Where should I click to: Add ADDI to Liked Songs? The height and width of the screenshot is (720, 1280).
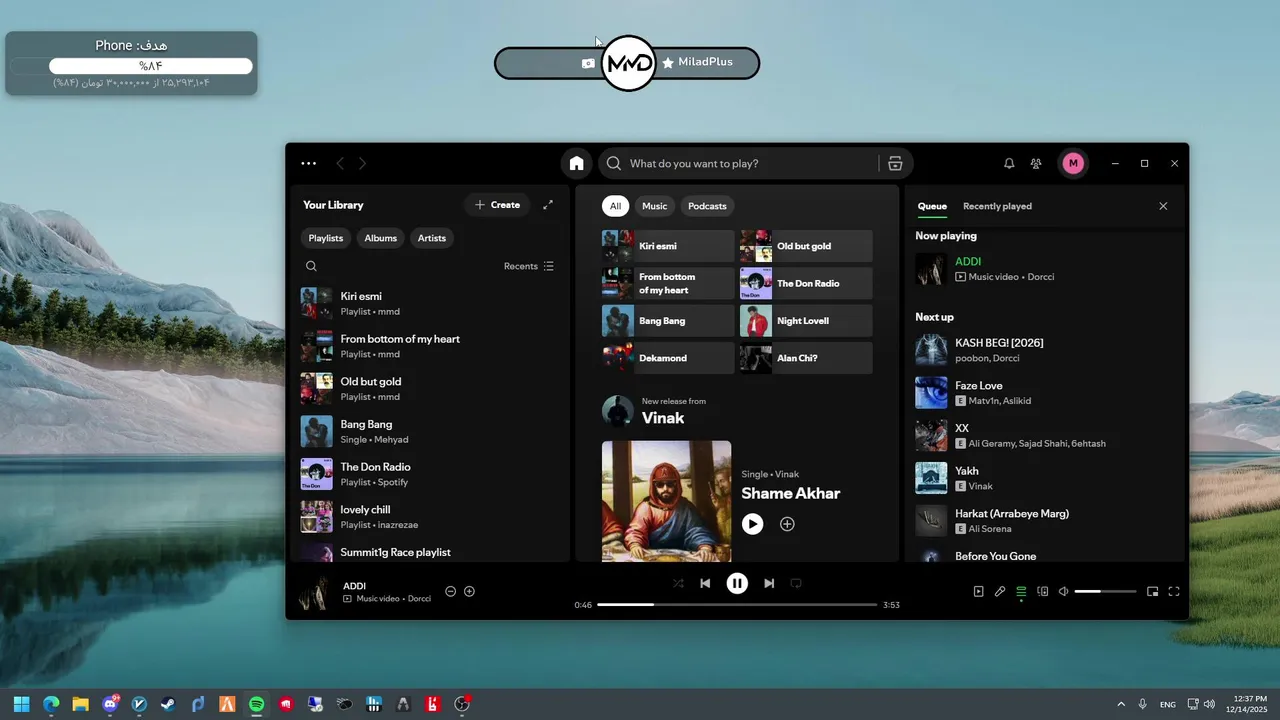[x=469, y=591]
